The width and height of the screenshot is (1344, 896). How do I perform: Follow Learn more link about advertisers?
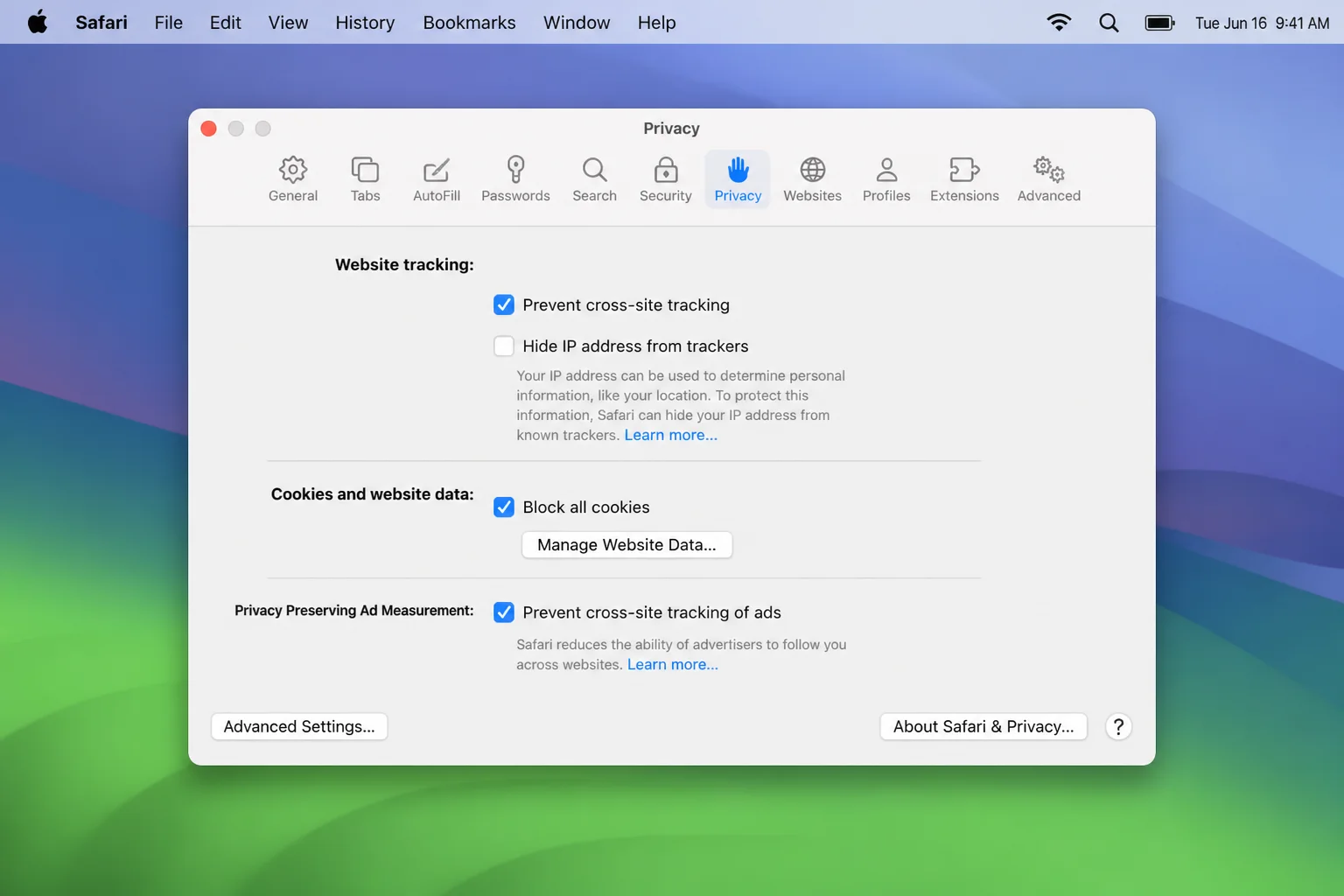[673, 664]
